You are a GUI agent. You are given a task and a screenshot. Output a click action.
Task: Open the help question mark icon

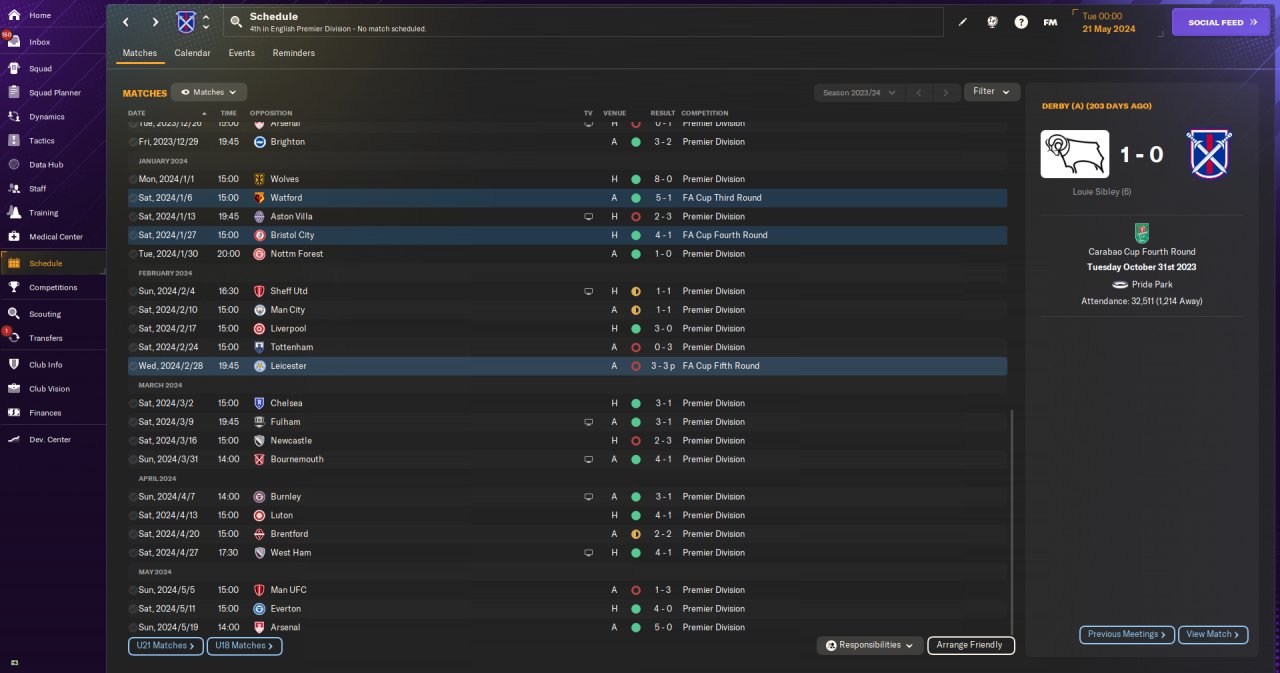coord(1021,22)
